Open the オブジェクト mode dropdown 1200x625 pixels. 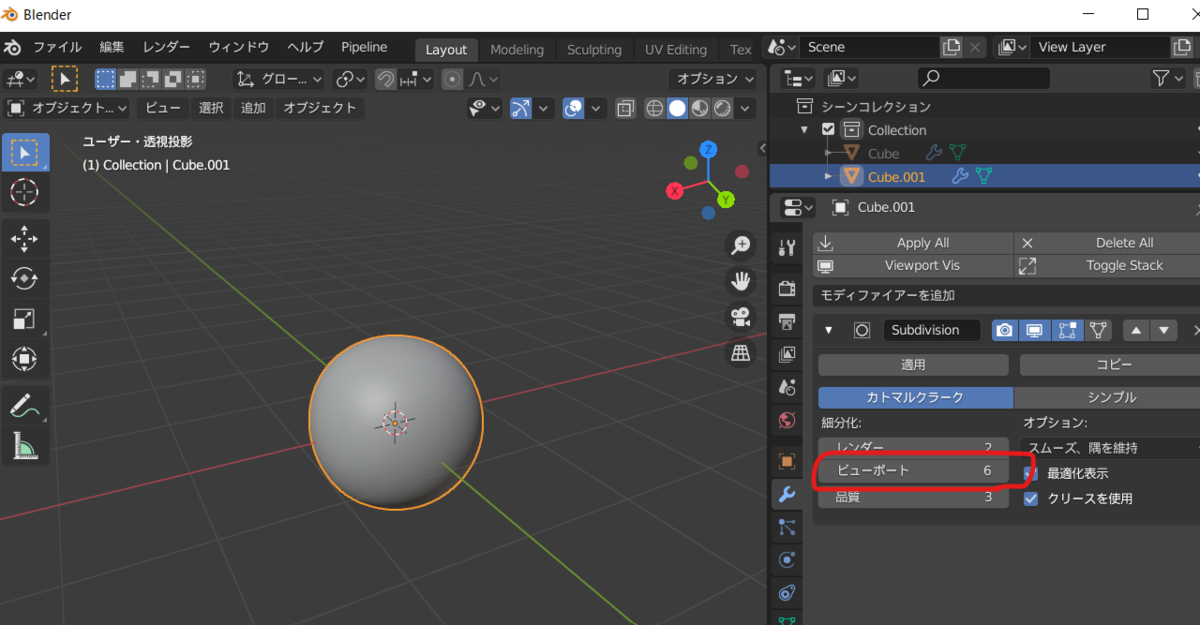tap(66, 108)
